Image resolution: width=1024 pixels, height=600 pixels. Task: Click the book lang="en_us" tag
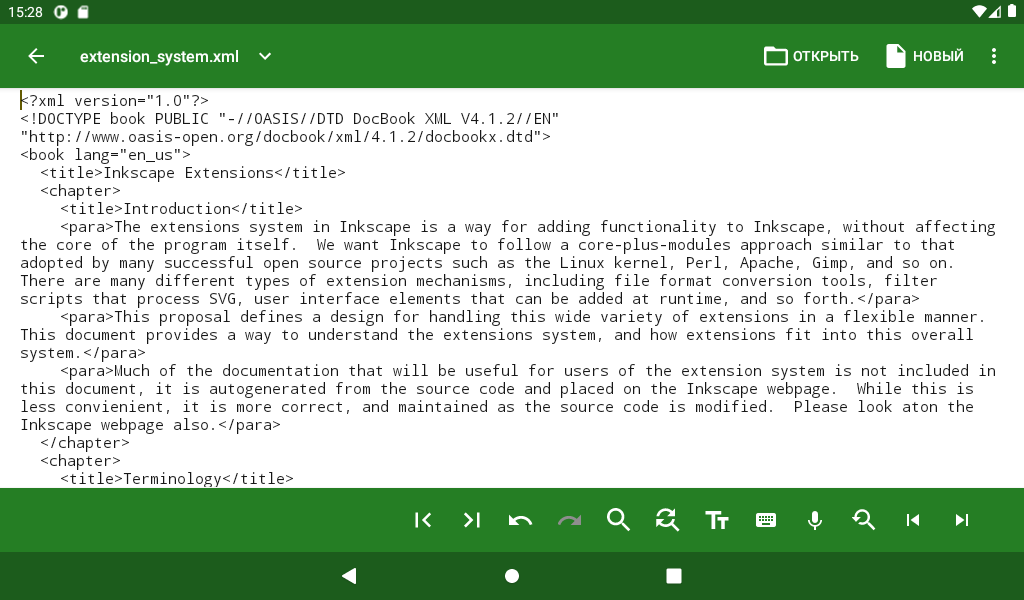coord(105,155)
